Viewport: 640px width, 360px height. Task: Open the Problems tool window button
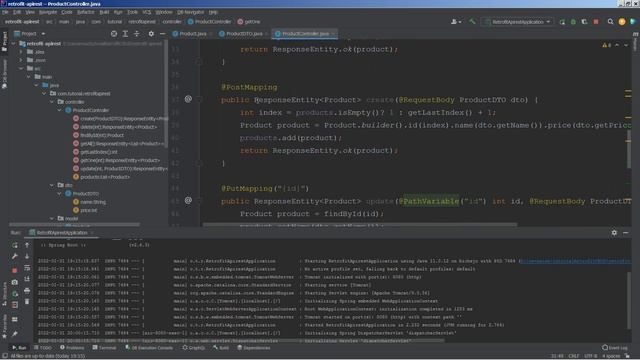tap(72, 348)
